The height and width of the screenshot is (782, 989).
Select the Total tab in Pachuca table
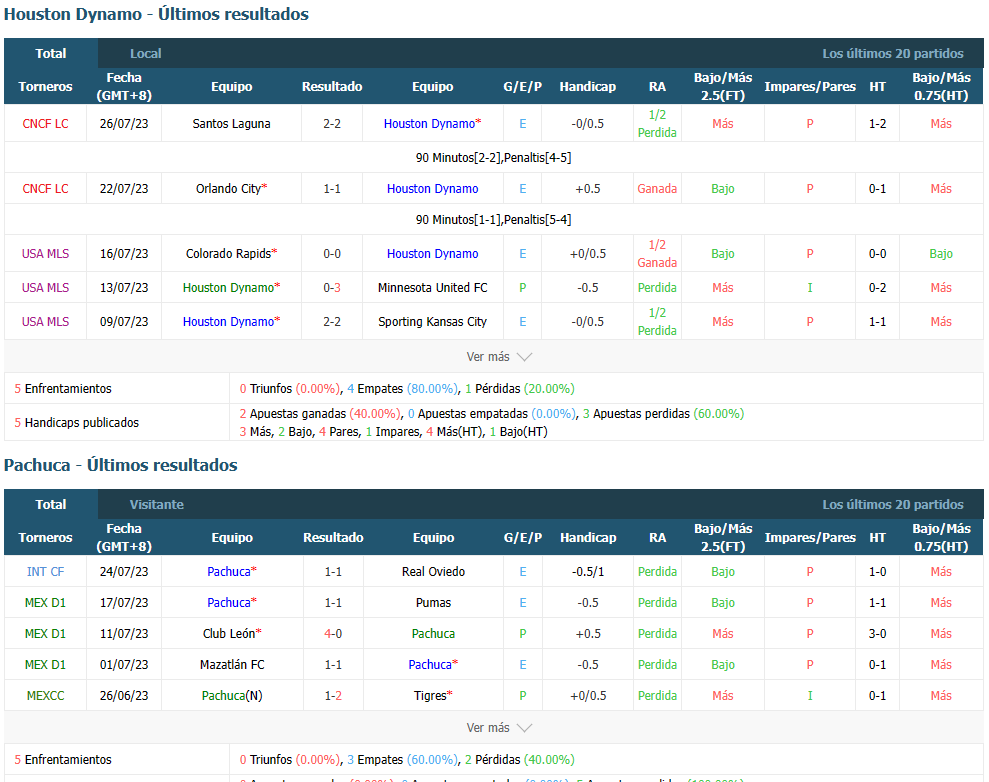tap(51, 505)
